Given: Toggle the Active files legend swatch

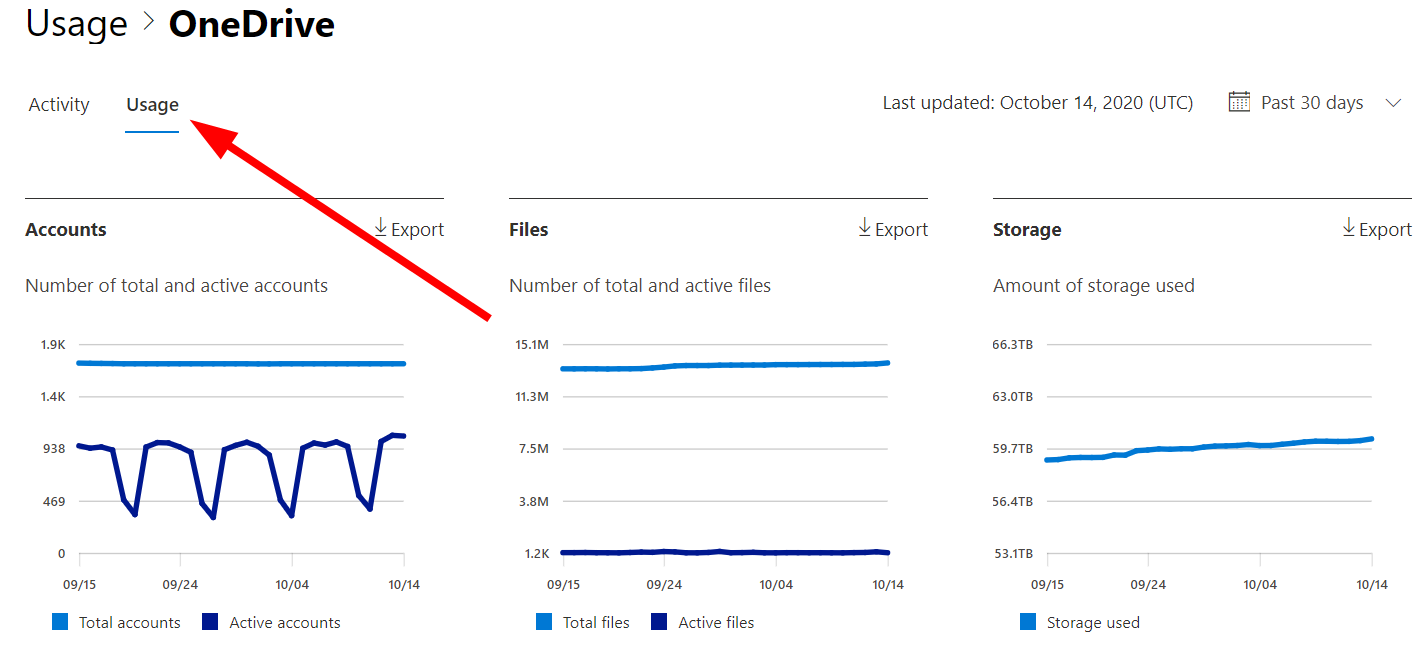Looking at the screenshot, I should point(659,622).
